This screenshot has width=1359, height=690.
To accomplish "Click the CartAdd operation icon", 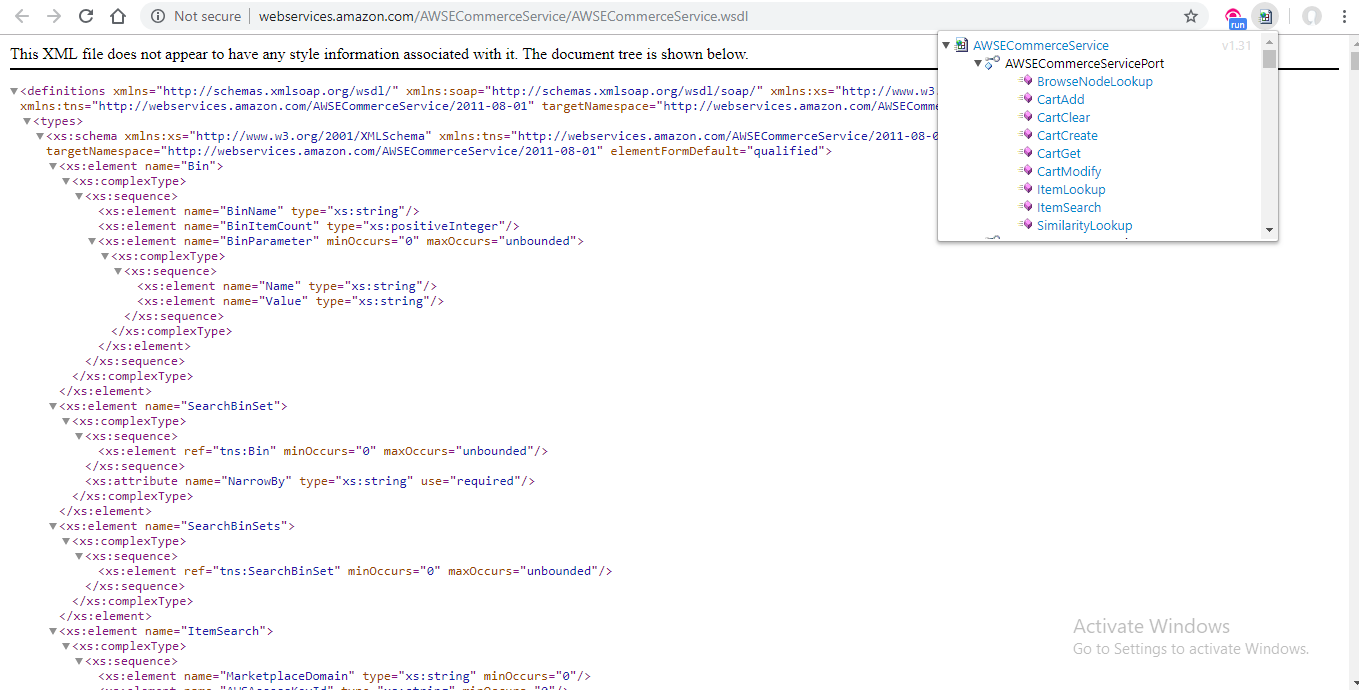I will pyautogui.click(x=1025, y=99).
